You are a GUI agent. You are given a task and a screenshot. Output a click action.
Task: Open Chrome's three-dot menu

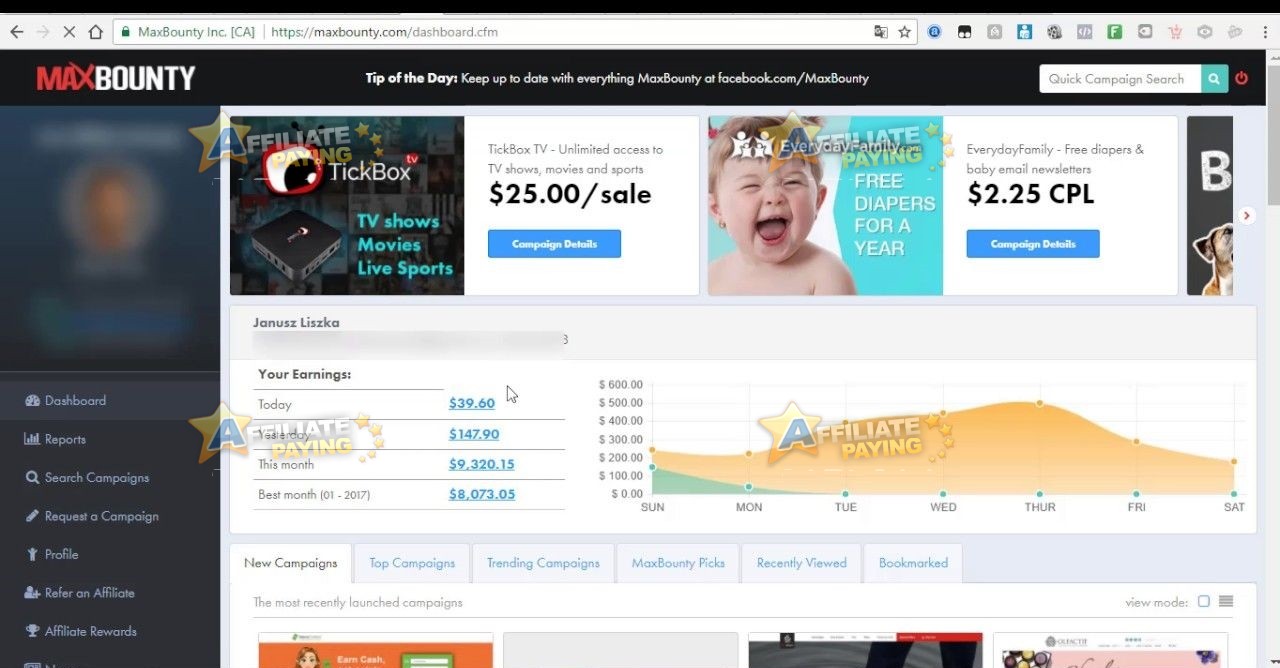point(1265,32)
